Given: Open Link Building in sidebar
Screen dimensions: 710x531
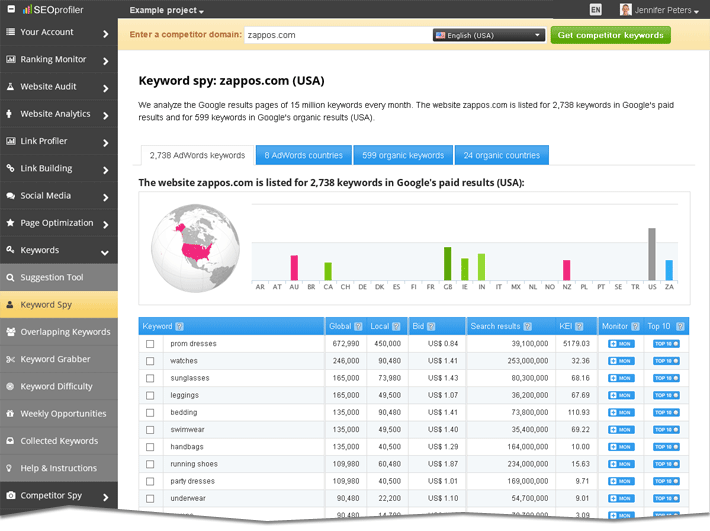Looking at the screenshot, I should pyautogui.click(x=59, y=168).
